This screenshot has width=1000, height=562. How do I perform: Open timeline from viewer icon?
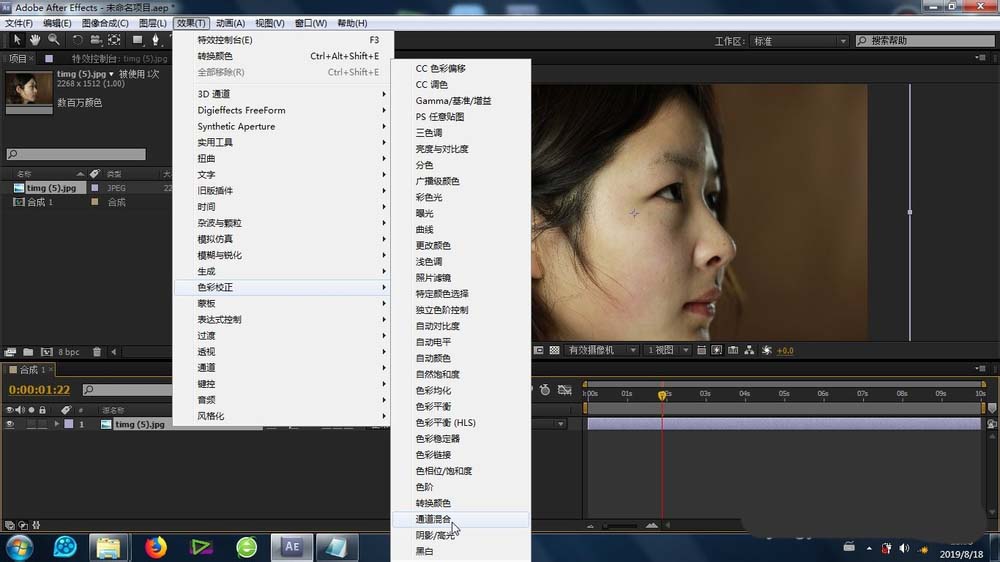(x=733, y=350)
